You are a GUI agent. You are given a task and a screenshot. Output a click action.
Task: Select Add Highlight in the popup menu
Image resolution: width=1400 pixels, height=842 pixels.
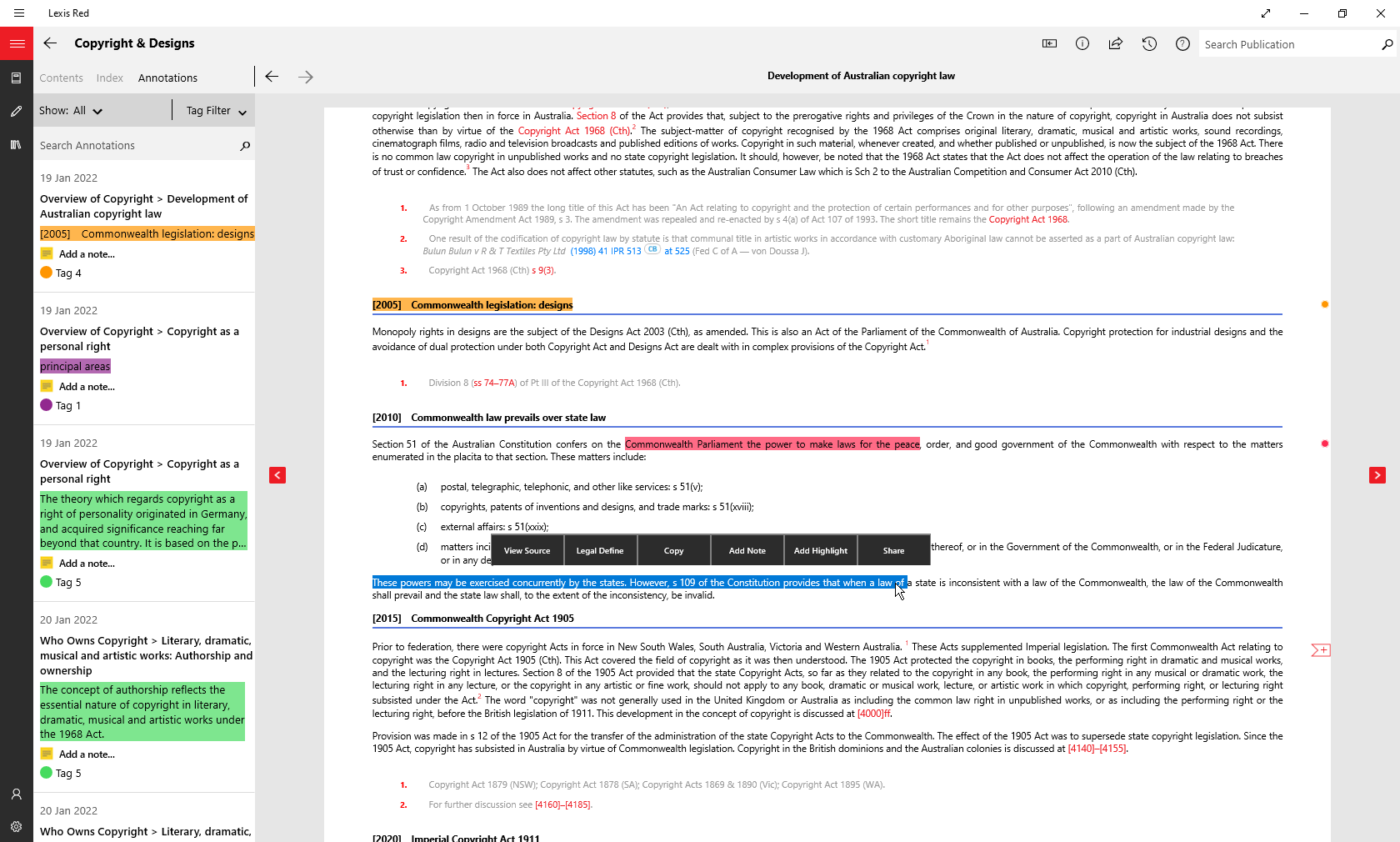click(820, 550)
